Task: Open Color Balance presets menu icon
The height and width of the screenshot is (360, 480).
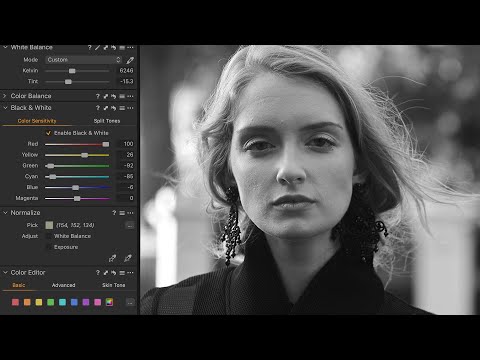Action: point(122,96)
